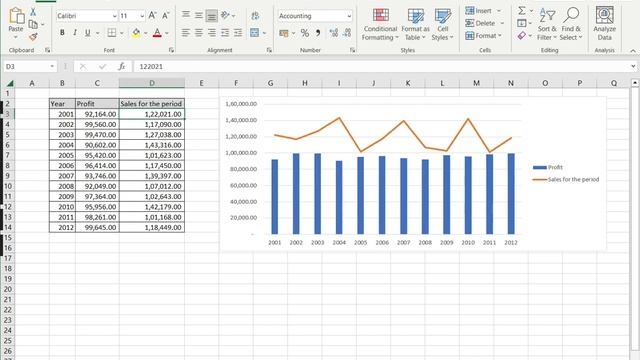Click the vertical scrollbar up arrow
Image resolution: width=640 pixels, height=360 pixels.
coord(635,83)
